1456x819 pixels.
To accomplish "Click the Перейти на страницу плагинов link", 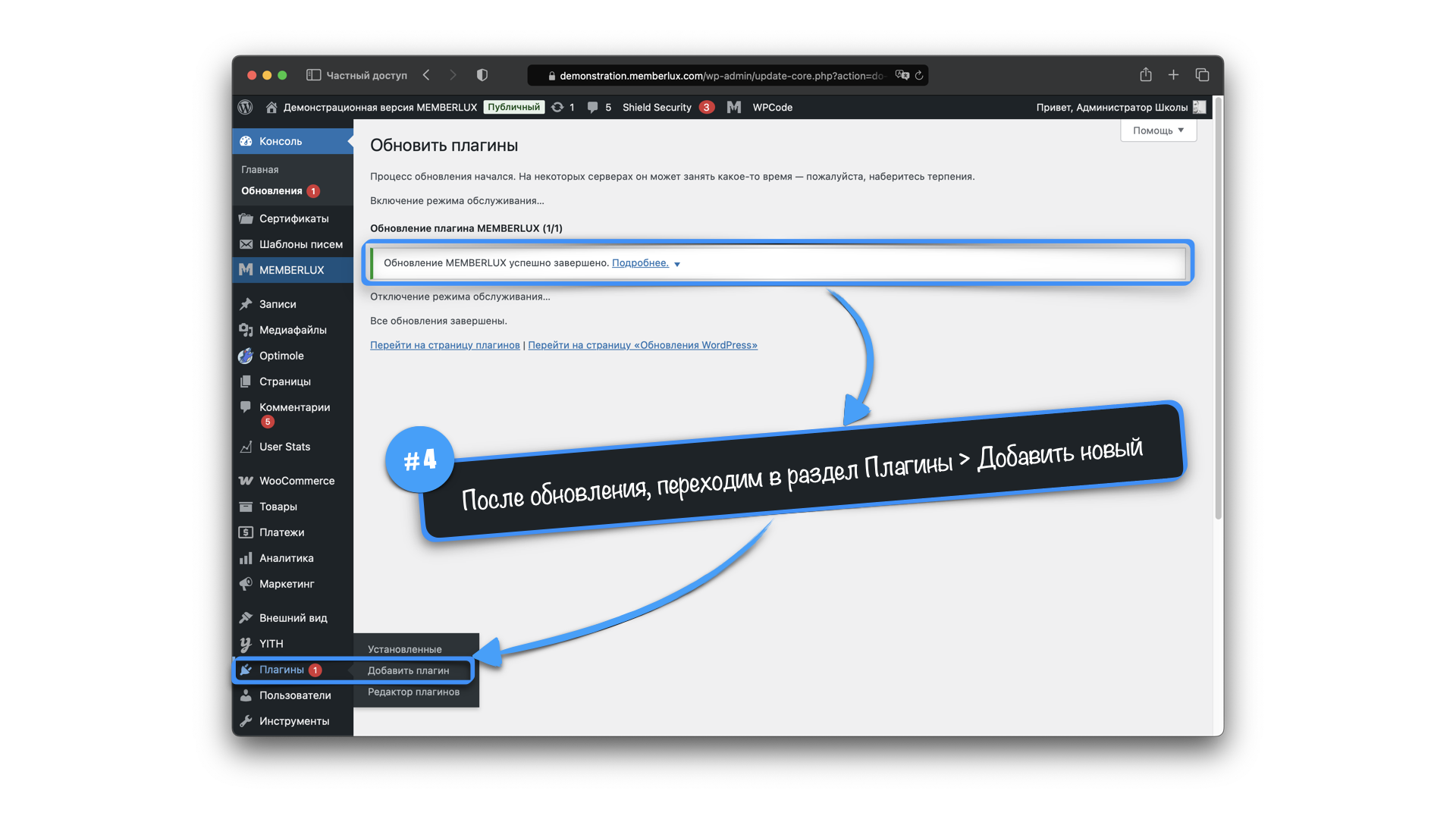I will click(x=444, y=345).
